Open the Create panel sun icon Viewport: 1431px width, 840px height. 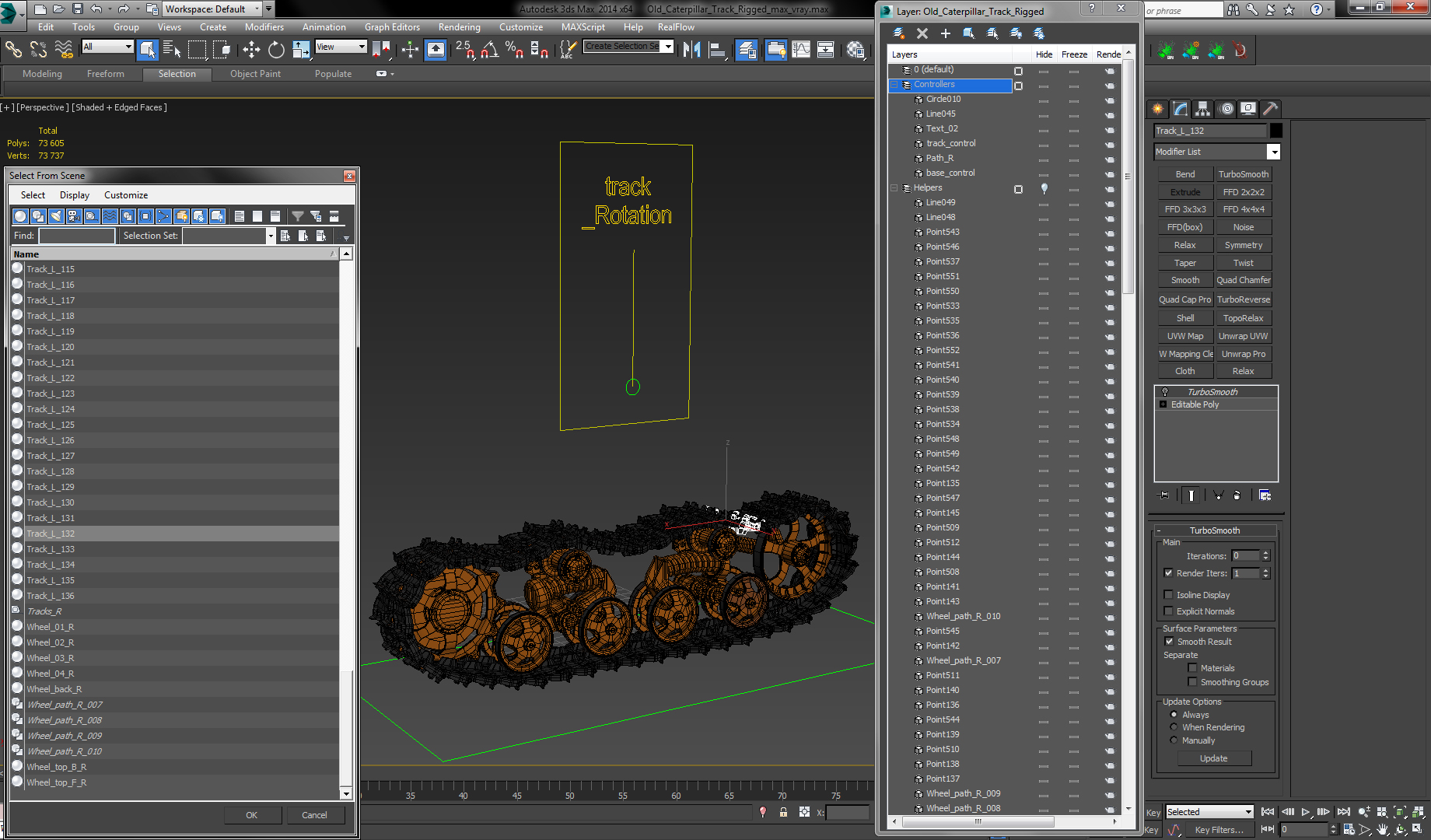(x=1158, y=109)
